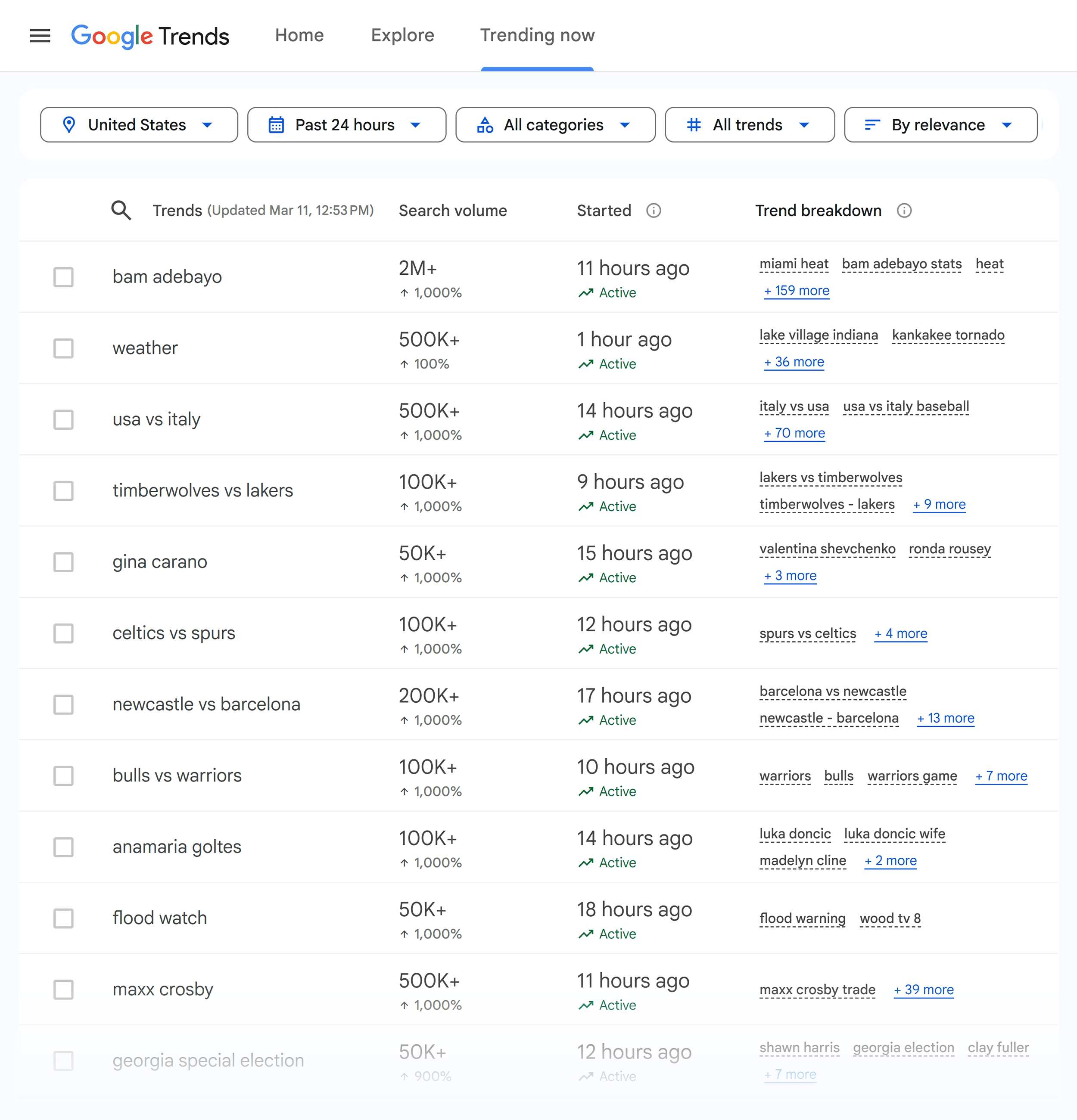Click the location pin icon in filters
Image resolution: width=1077 pixels, height=1120 pixels.
tap(70, 124)
